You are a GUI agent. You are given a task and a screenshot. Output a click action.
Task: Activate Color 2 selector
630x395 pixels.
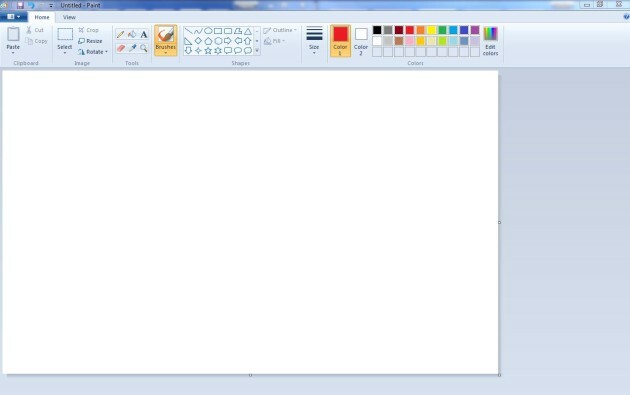point(361,41)
